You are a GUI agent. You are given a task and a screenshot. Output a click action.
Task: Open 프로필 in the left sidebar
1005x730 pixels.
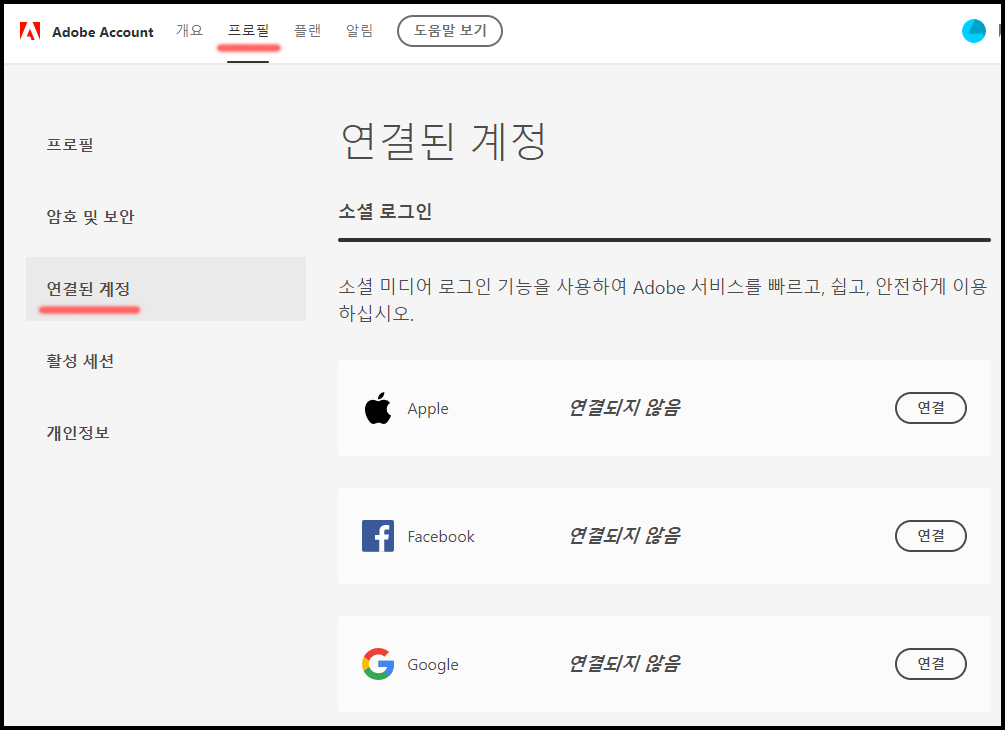[x=70, y=145]
